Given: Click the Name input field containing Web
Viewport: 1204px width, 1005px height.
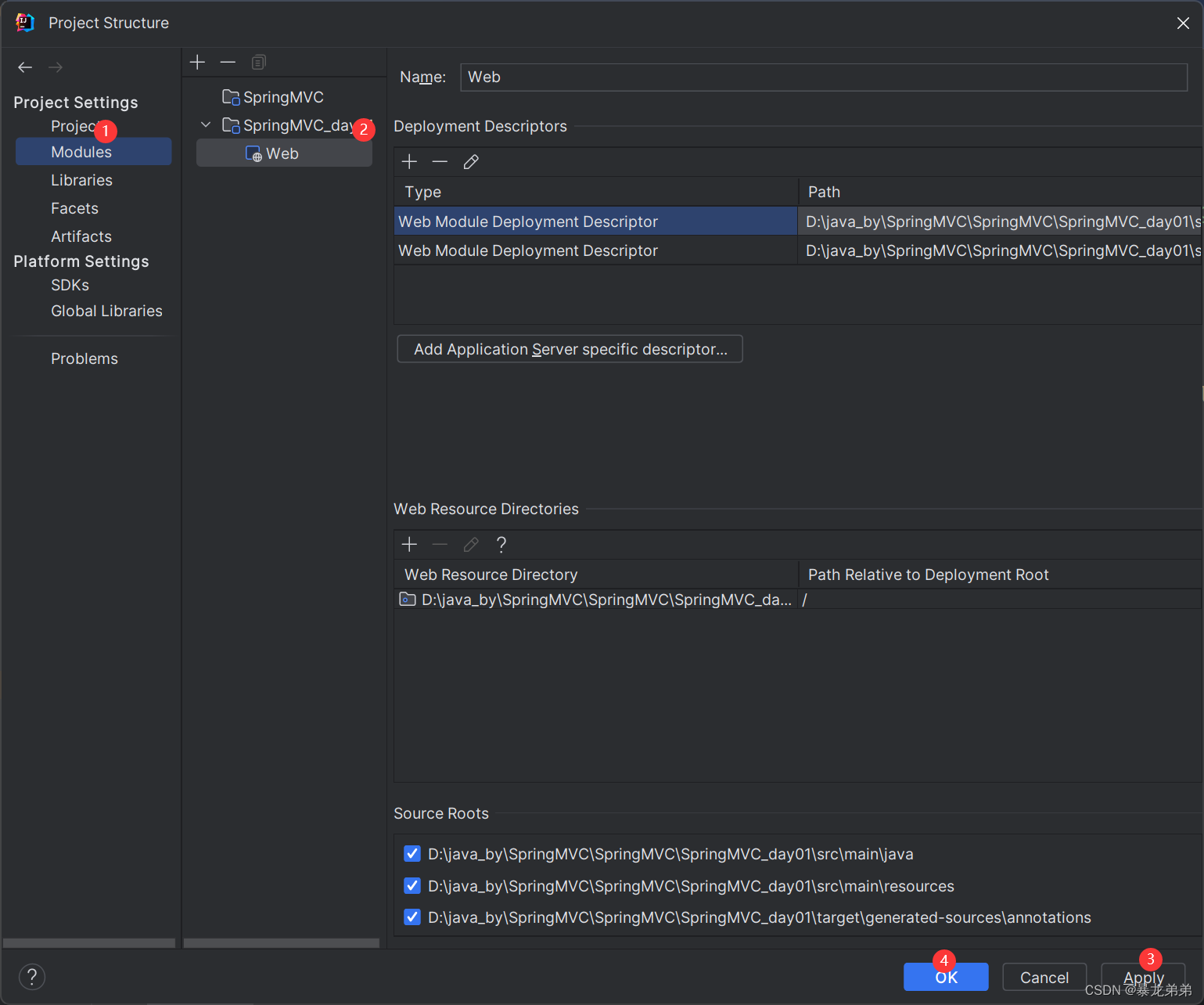Looking at the screenshot, I should pos(824,77).
